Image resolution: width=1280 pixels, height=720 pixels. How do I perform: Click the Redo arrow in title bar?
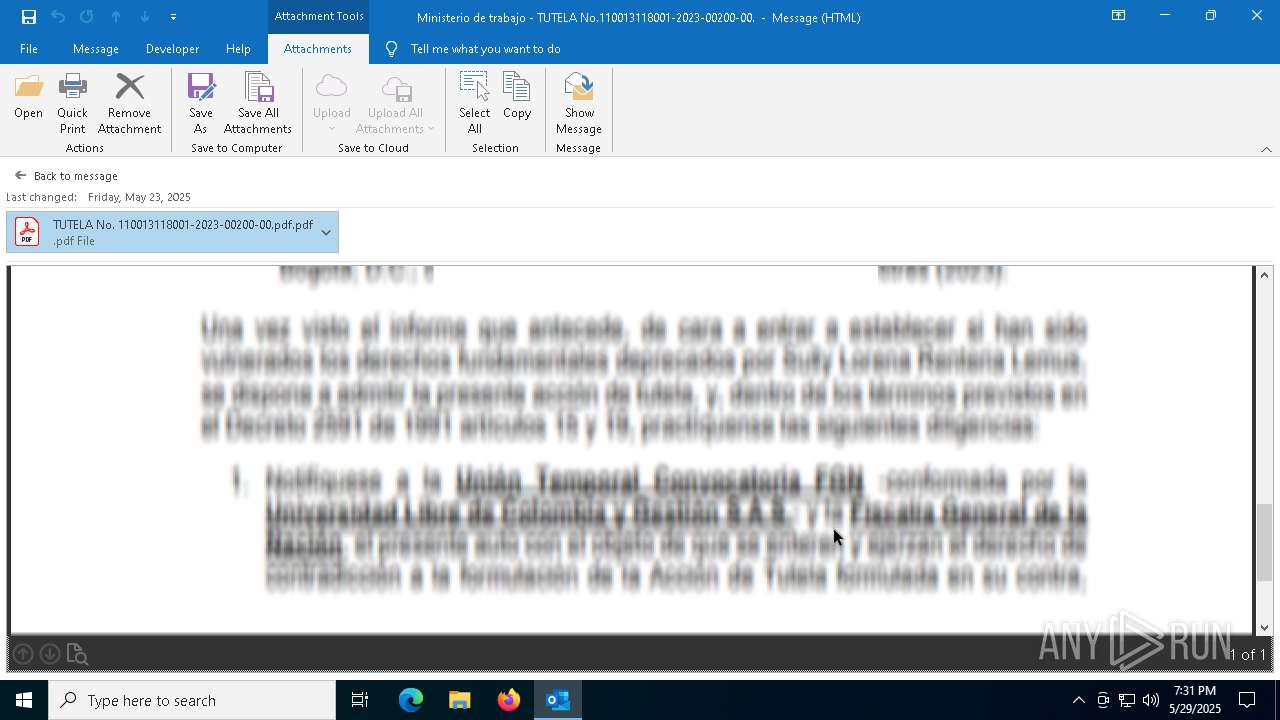pos(87,17)
